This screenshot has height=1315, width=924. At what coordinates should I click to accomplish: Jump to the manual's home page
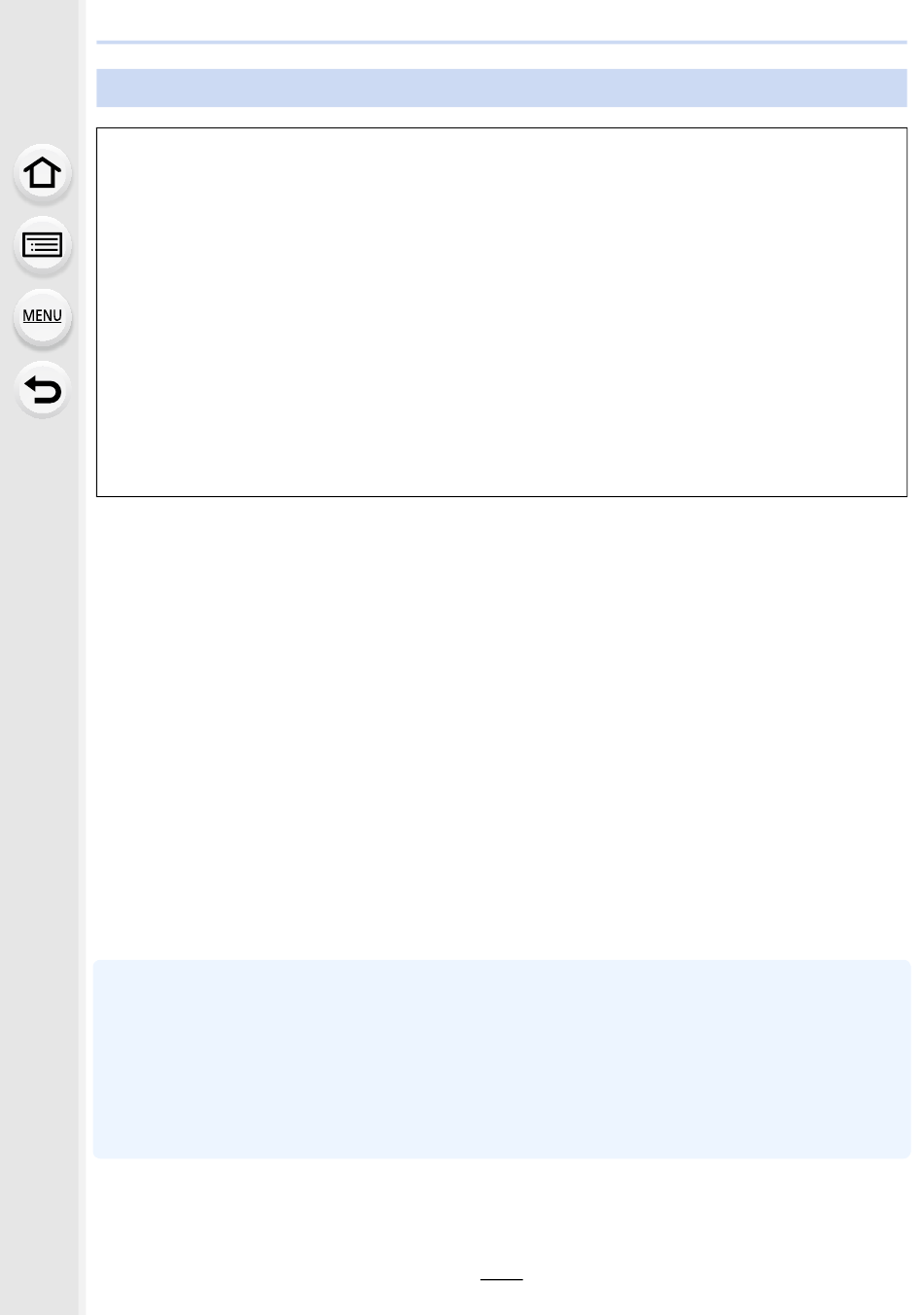(x=42, y=173)
